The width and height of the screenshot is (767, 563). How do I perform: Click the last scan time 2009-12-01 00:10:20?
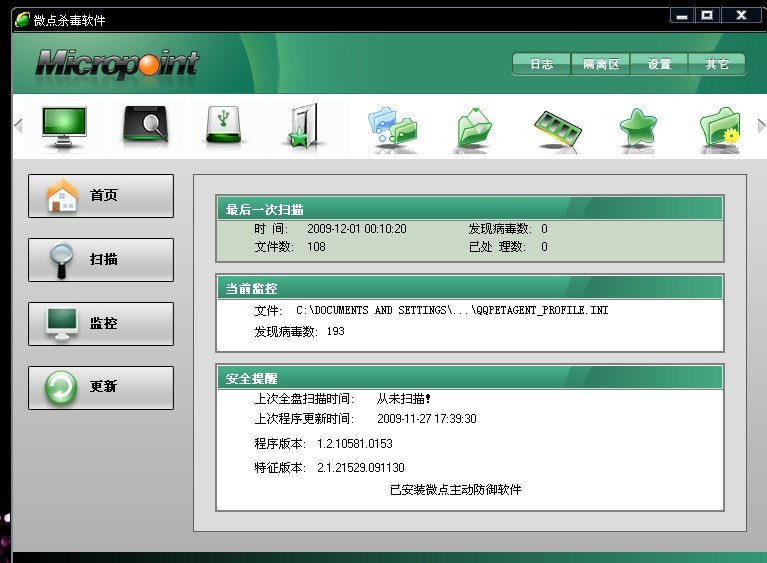coord(357,229)
